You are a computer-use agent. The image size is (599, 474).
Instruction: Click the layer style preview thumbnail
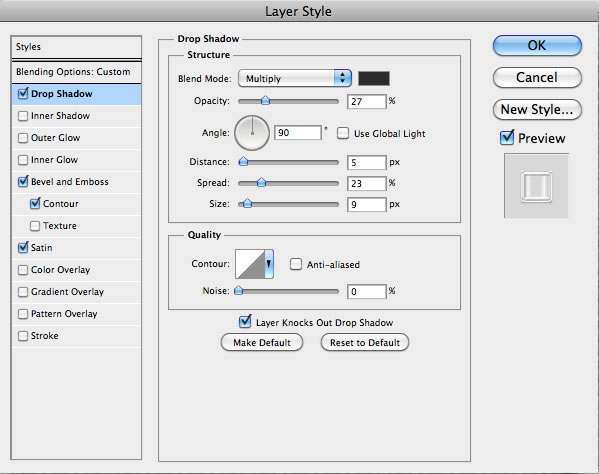(536, 186)
